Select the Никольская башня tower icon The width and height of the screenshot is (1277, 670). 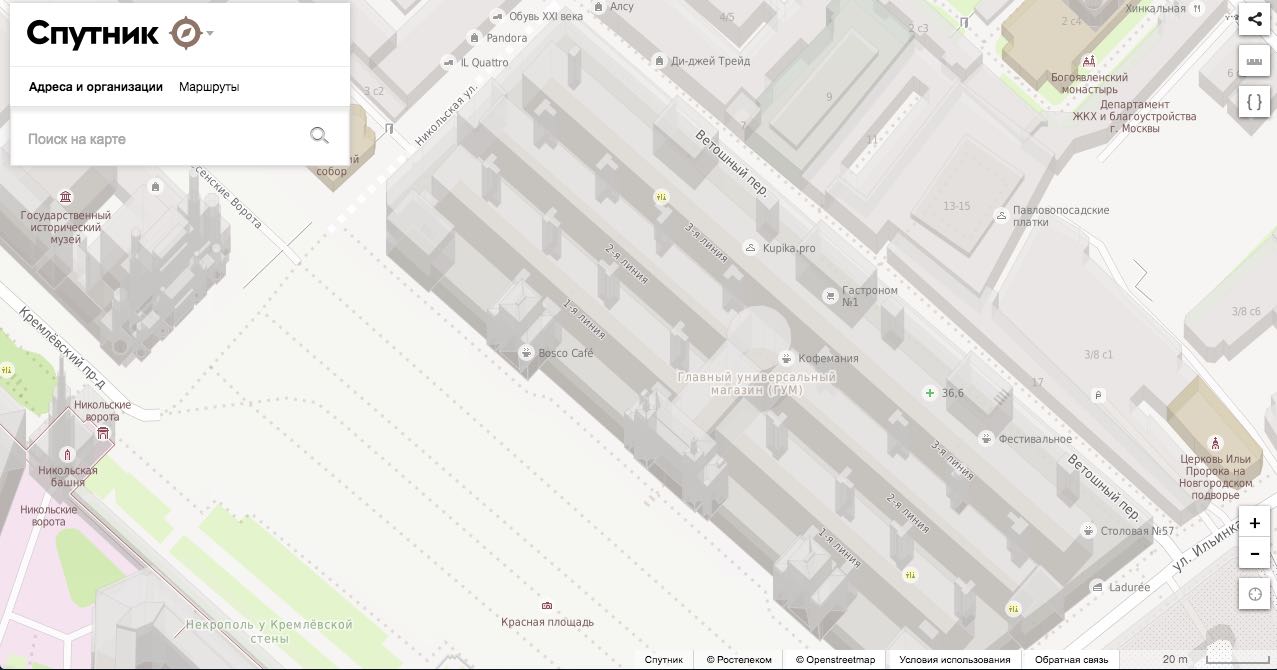click(68, 455)
